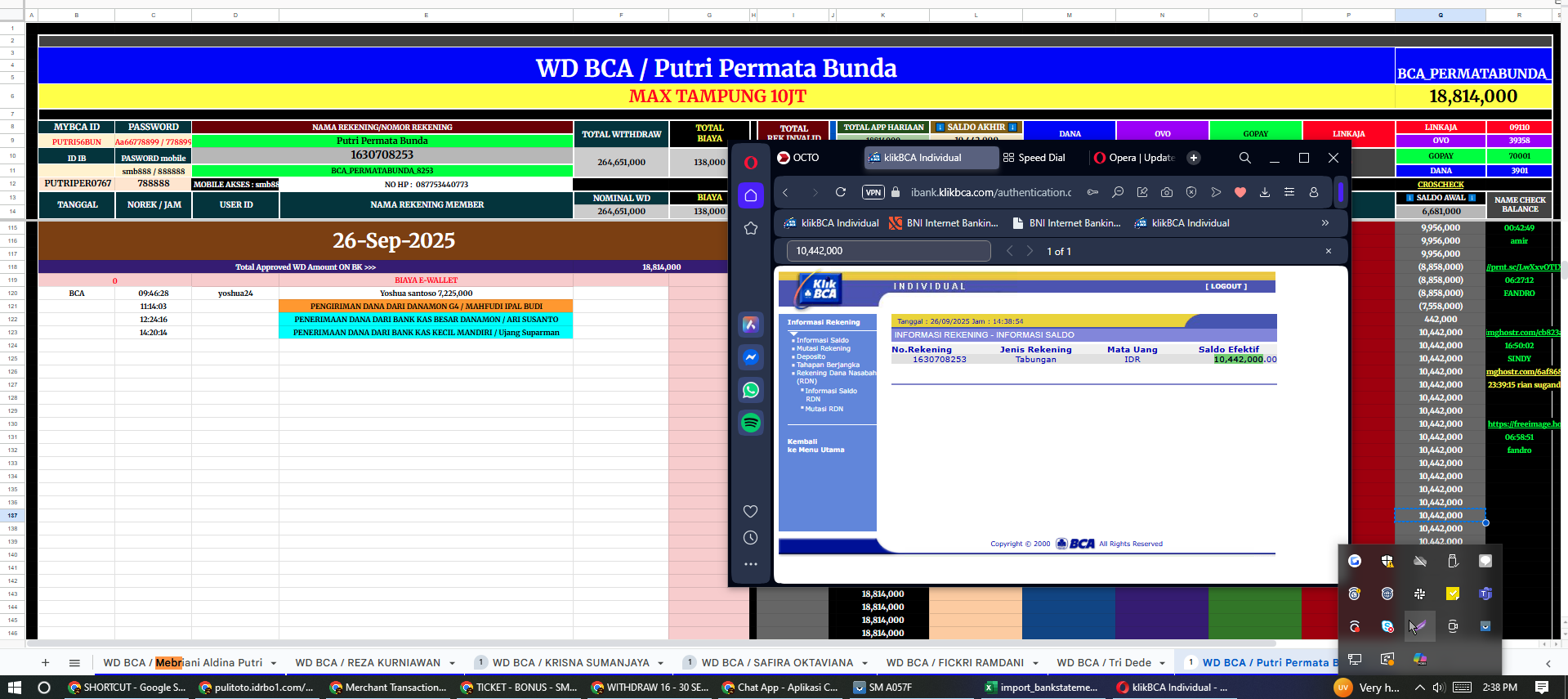The height and width of the screenshot is (699, 1568).
Task: Open volume control in system tray
Action: (x=1439, y=688)
